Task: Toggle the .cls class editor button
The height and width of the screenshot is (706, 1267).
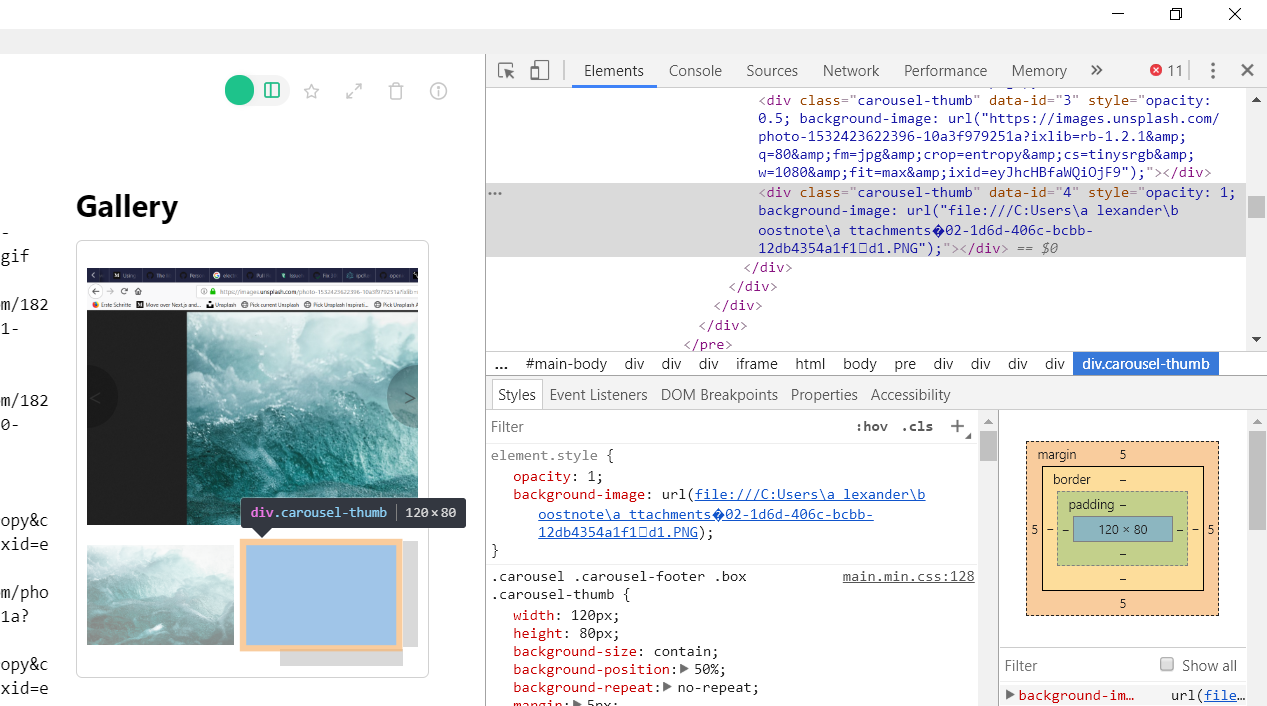Action: coord(917,426)
